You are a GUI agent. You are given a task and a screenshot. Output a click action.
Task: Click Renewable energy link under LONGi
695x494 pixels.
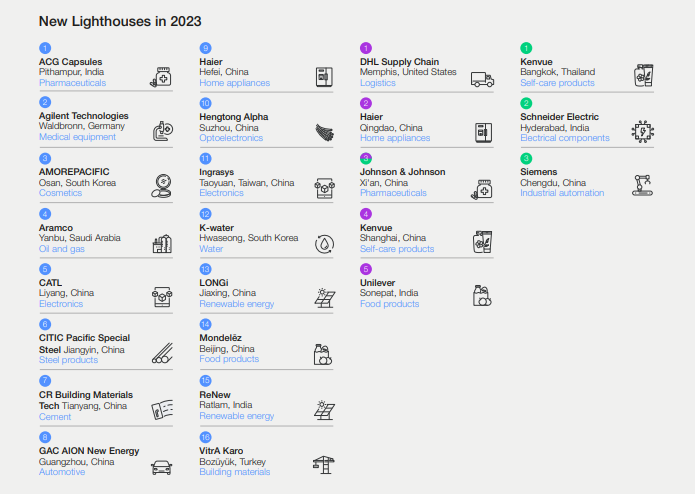[x=236, y=304]
